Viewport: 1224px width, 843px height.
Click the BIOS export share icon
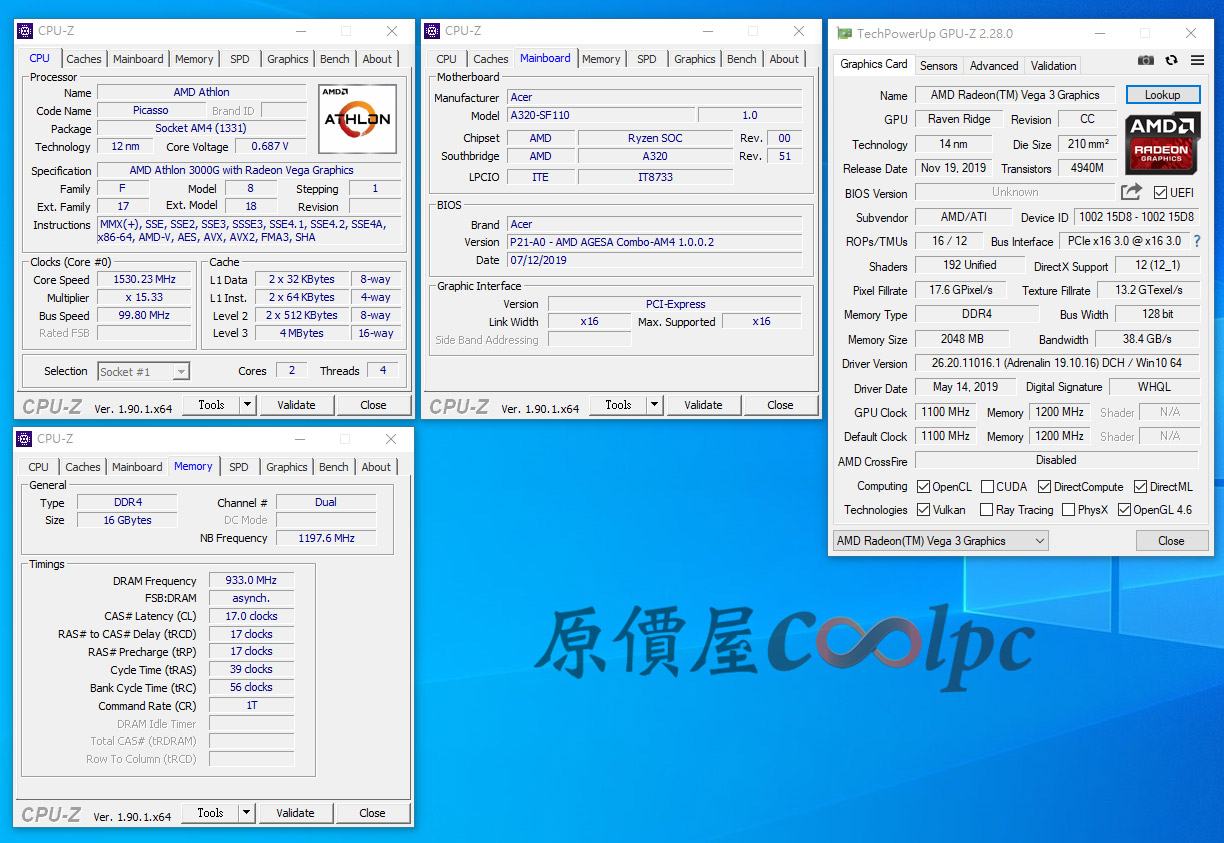pos(1131,192)
